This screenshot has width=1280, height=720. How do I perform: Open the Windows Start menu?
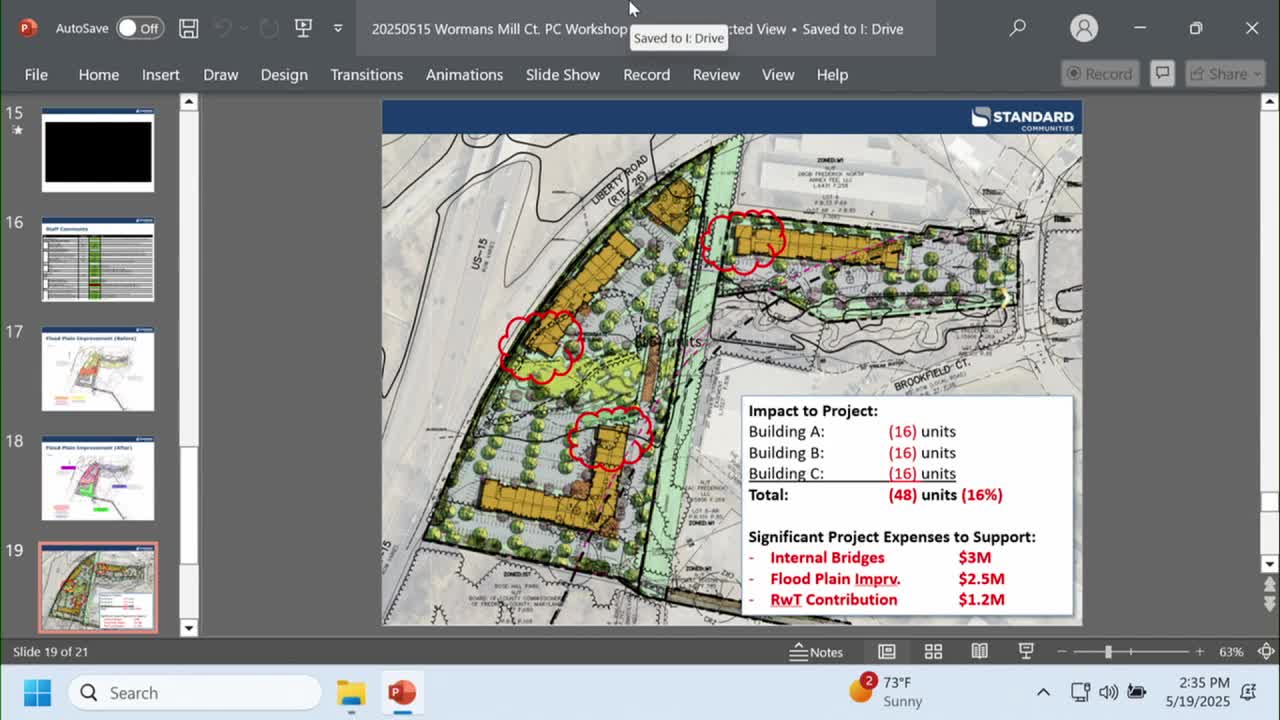(37, 692)
